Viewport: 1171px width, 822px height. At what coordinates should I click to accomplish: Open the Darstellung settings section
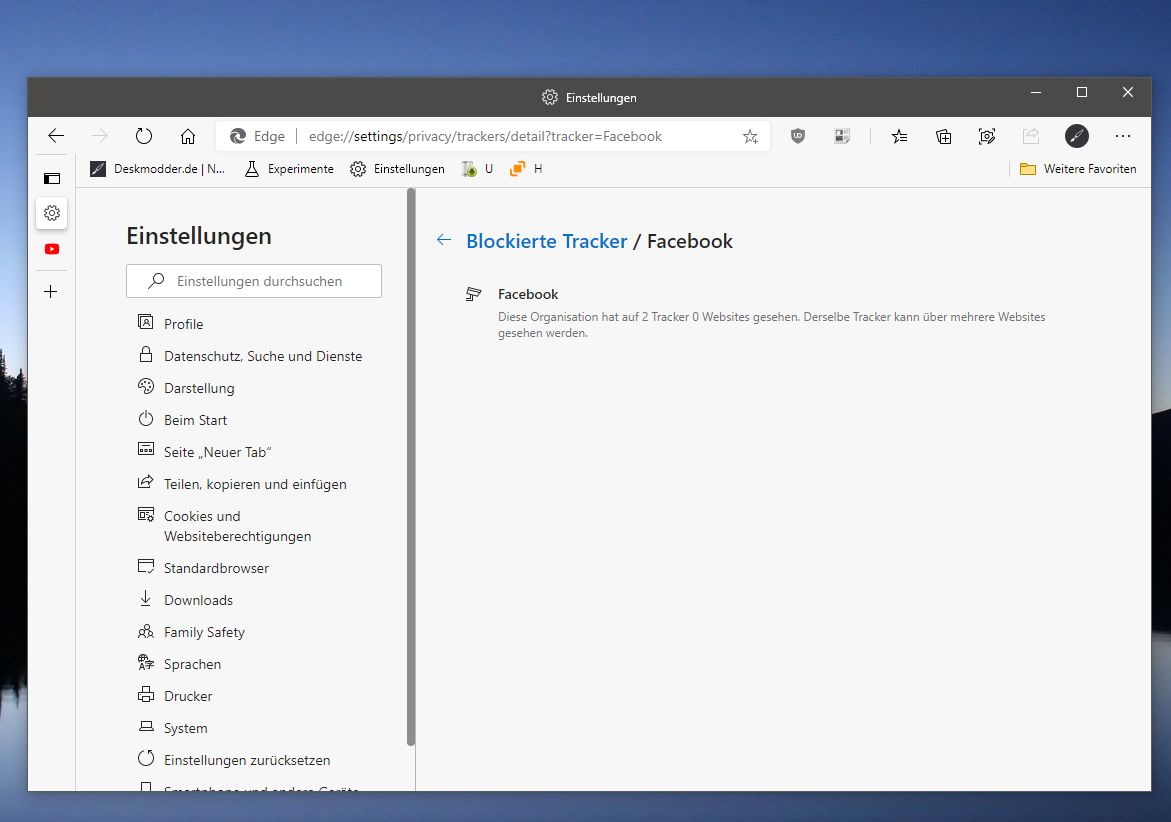click(199, 388)
